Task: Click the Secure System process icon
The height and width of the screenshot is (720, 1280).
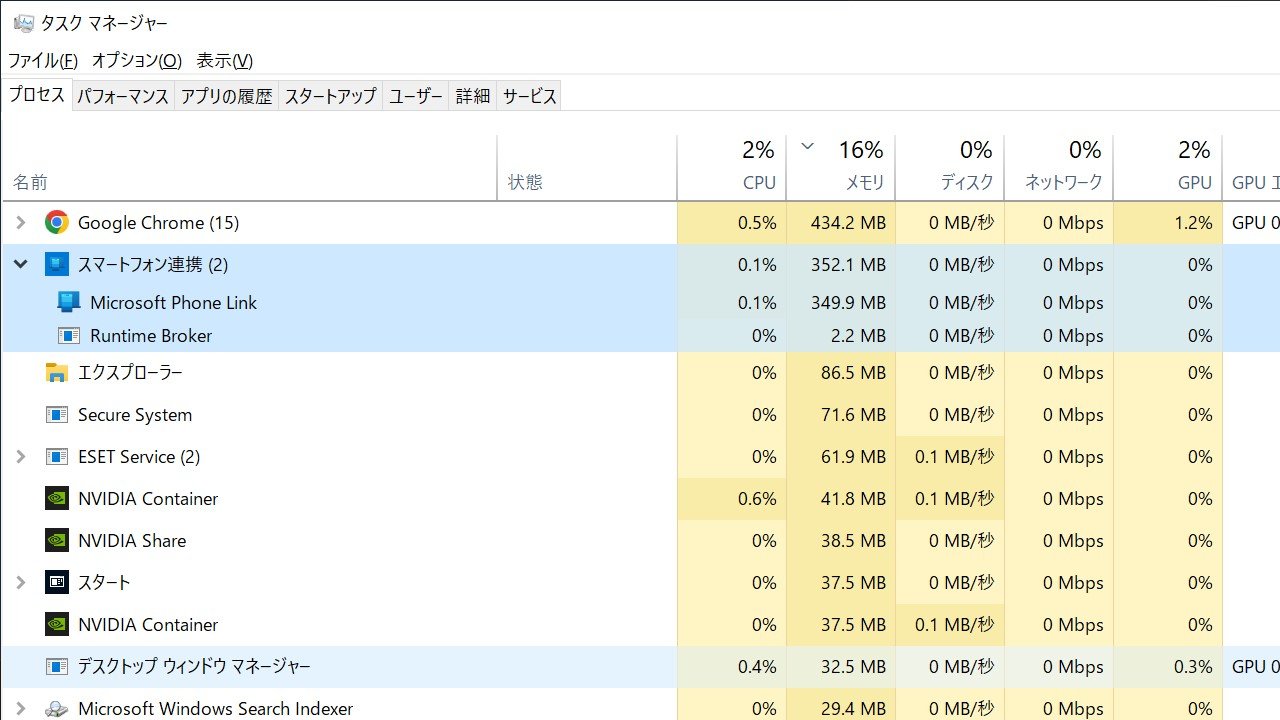Action: coord(57,415)
